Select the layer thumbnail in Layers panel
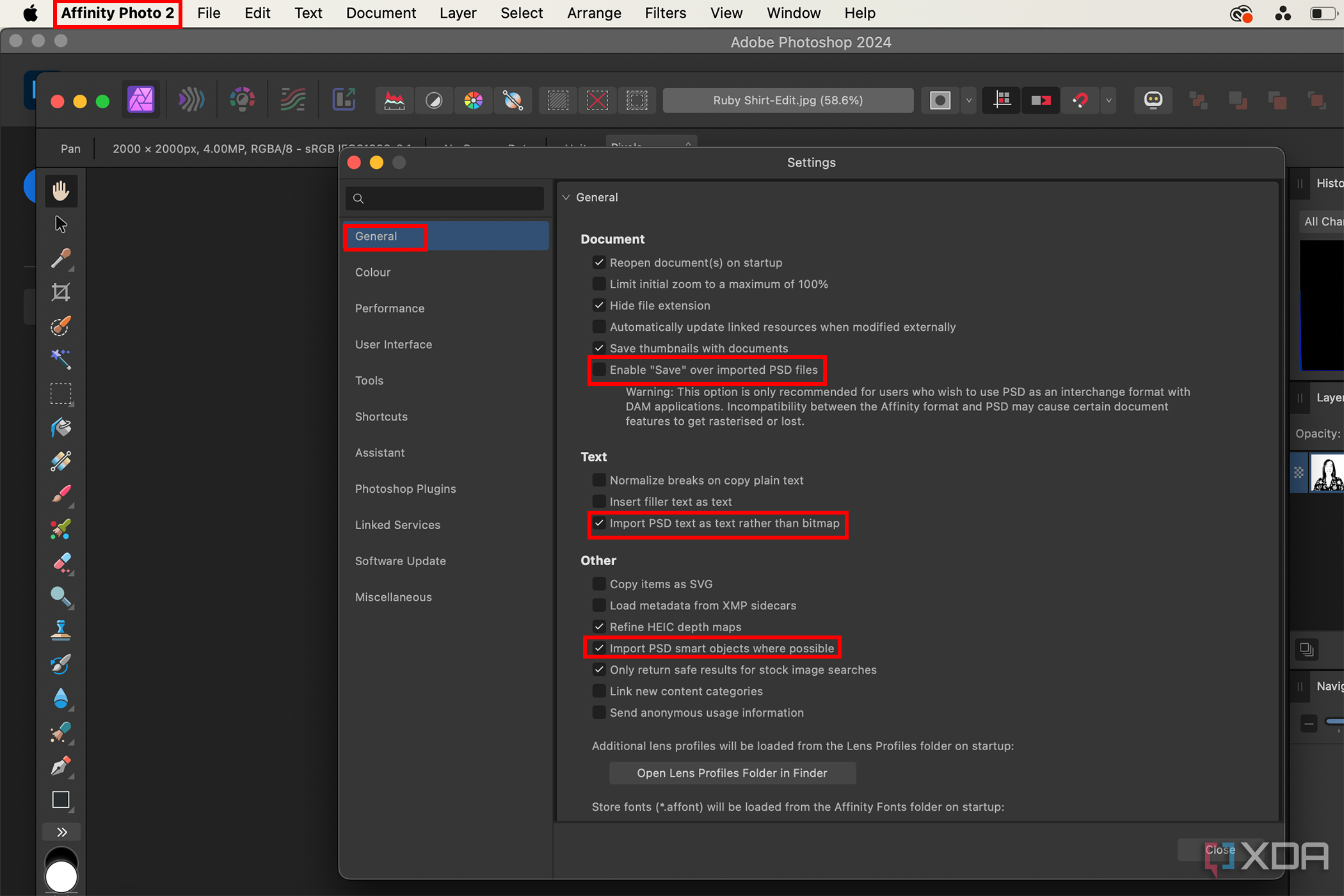 [x=1327, y=472]
